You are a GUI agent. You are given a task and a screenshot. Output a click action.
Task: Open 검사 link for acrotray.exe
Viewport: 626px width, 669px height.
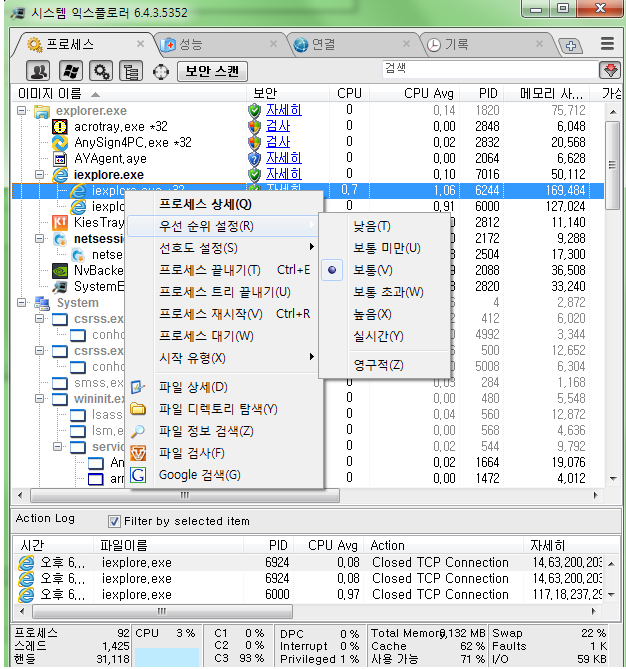tap(278, 126)
